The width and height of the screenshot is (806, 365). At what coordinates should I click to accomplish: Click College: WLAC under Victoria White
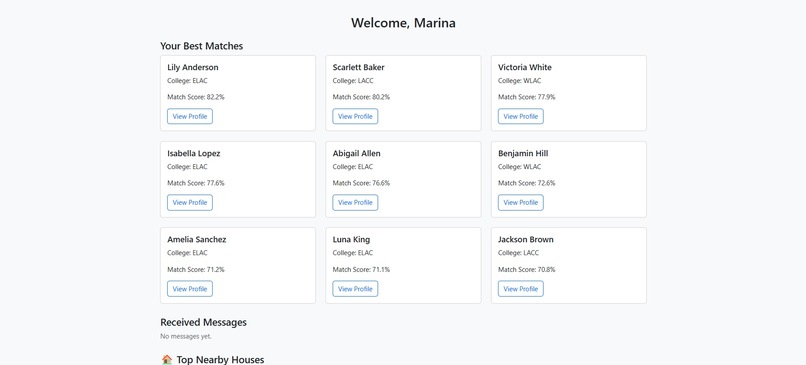(x=520, y=81)
